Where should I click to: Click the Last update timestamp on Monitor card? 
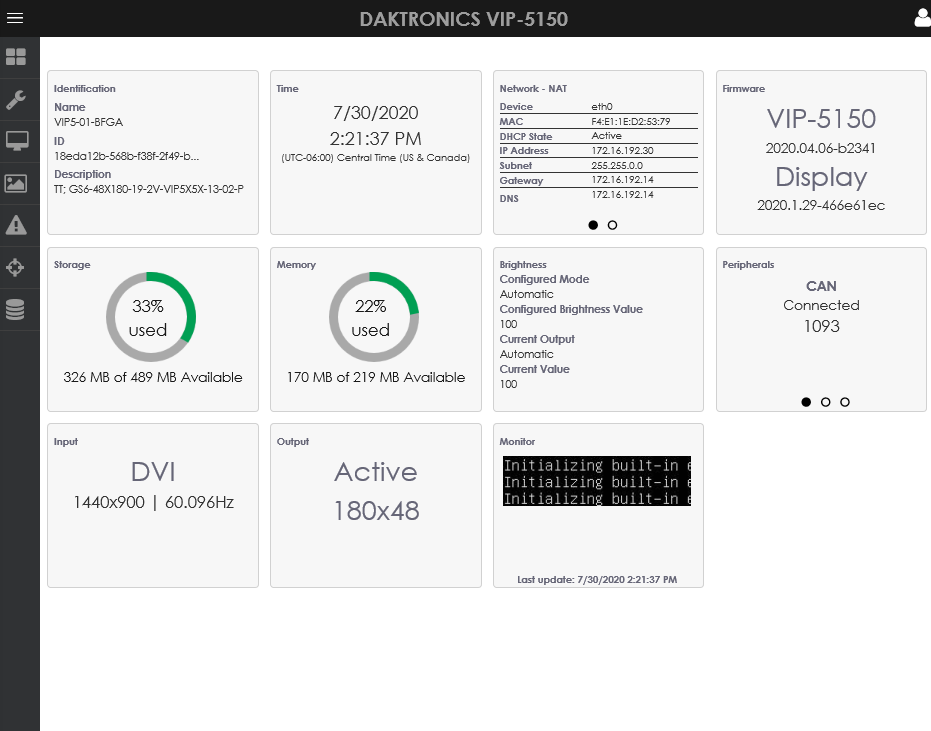(597, 579)
